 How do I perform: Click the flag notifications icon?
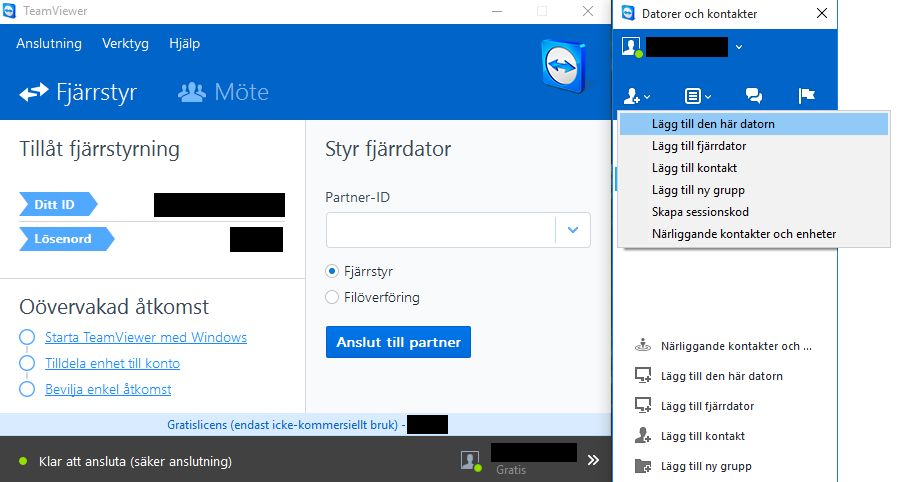807,96
